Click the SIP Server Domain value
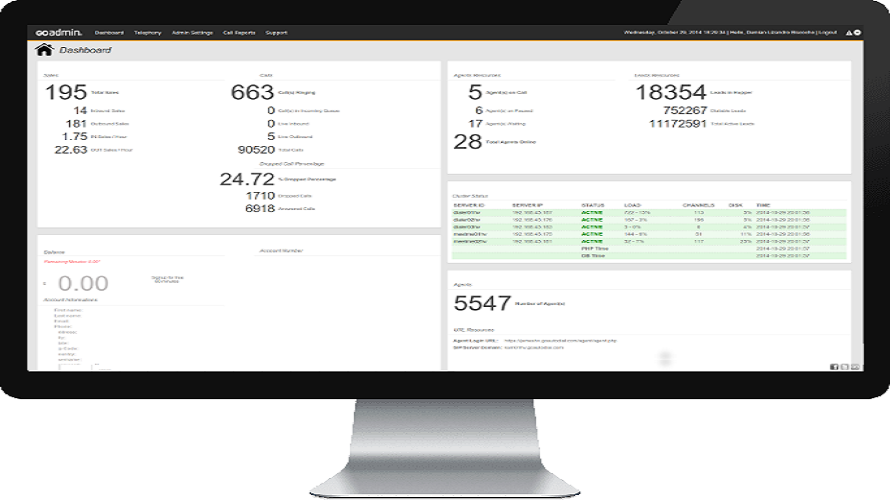The image size is (890, 500). click(534, 347)
